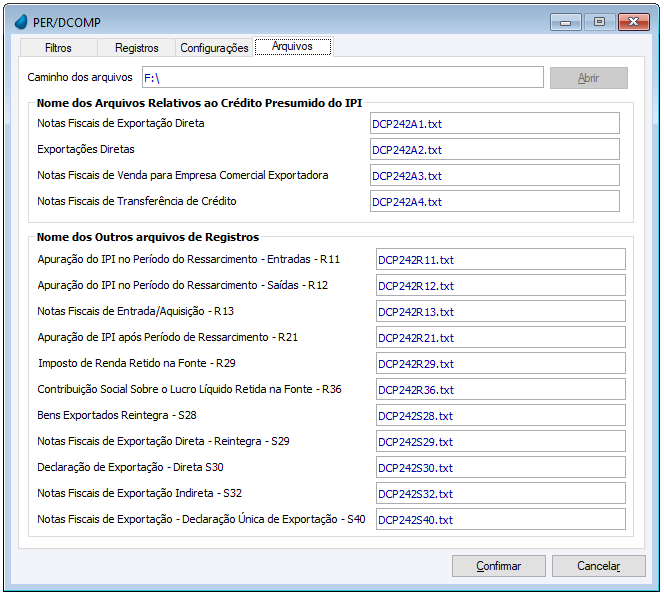Focus the Caminho dos arquivos path field

pos(343,77)
